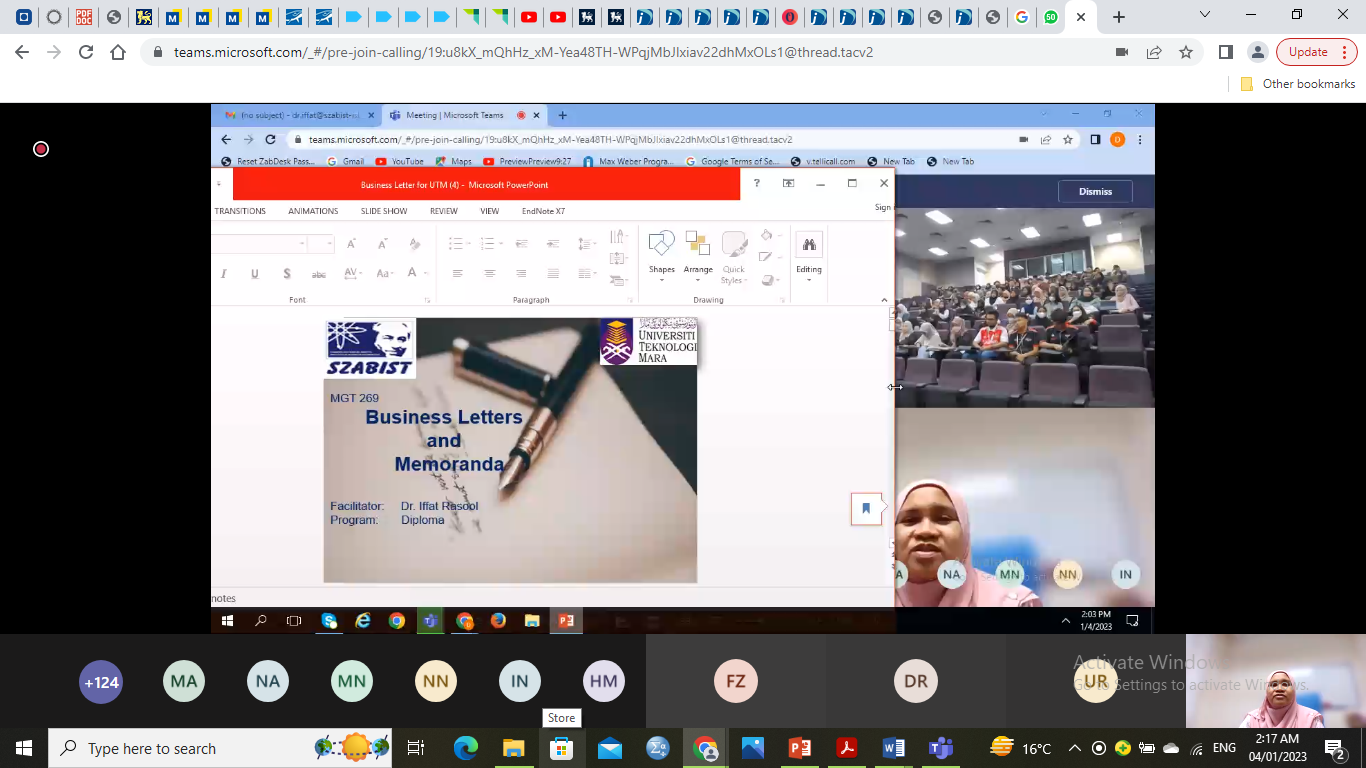1366x768 pixels.
Task: Click the Microsoft Store taskbar icon
Action: [561, 748]
